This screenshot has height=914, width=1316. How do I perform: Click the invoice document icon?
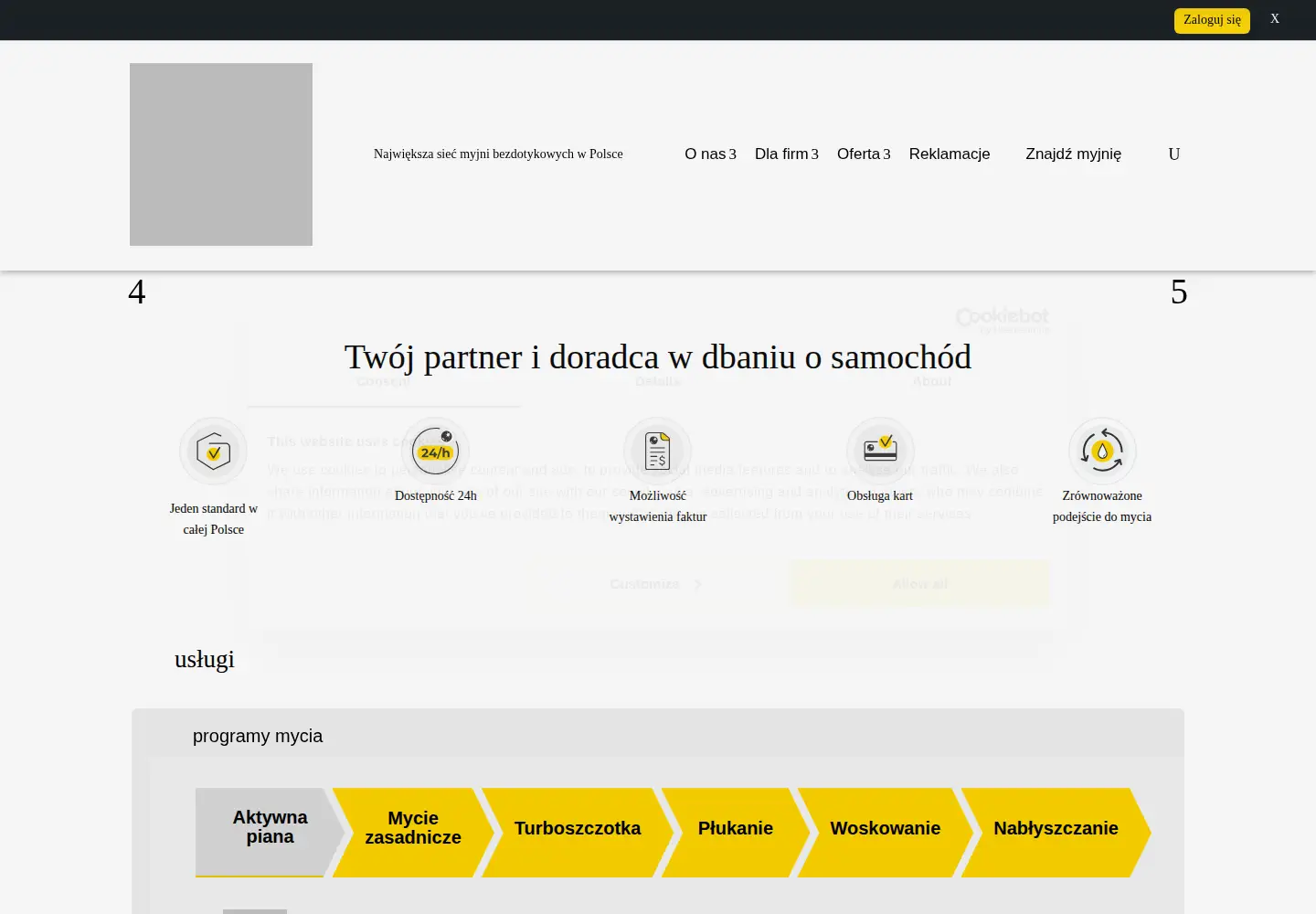click(658, 452)
